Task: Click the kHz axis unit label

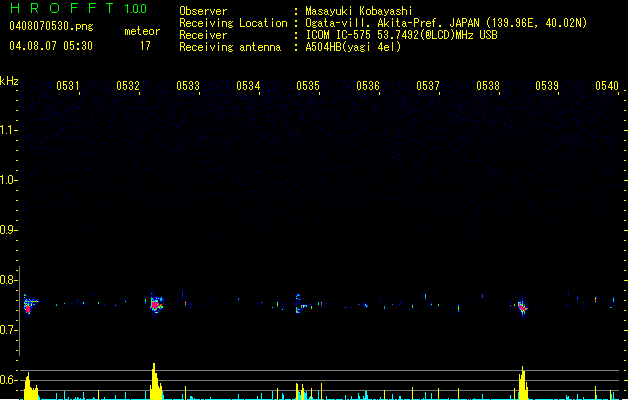Action: pyautogui.click(x=9, y=81)
